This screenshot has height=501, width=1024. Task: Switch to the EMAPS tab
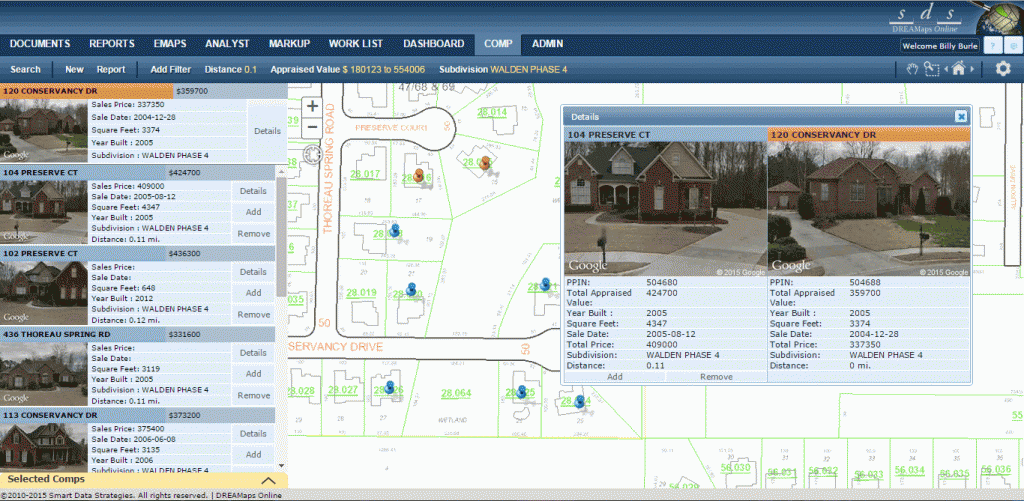170,44
